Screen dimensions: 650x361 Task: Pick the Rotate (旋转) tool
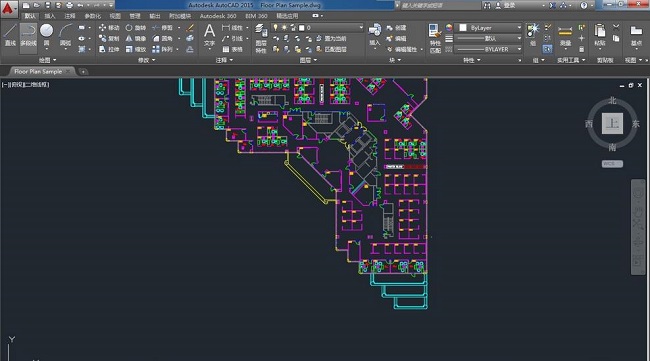(x=136, y=28)
